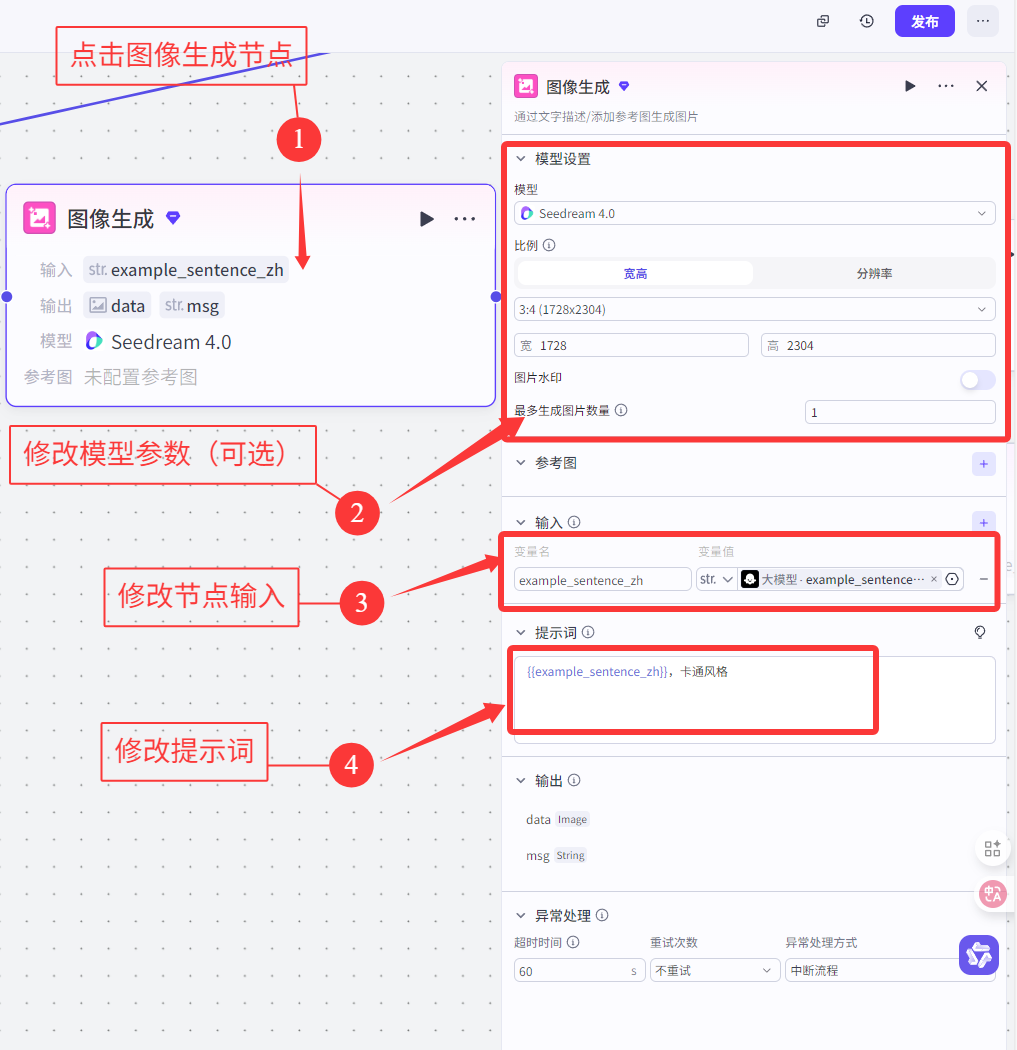Run the 图像生成 node on the canvas
Screen dimensions: 1017x1050
tap(426, 218)
